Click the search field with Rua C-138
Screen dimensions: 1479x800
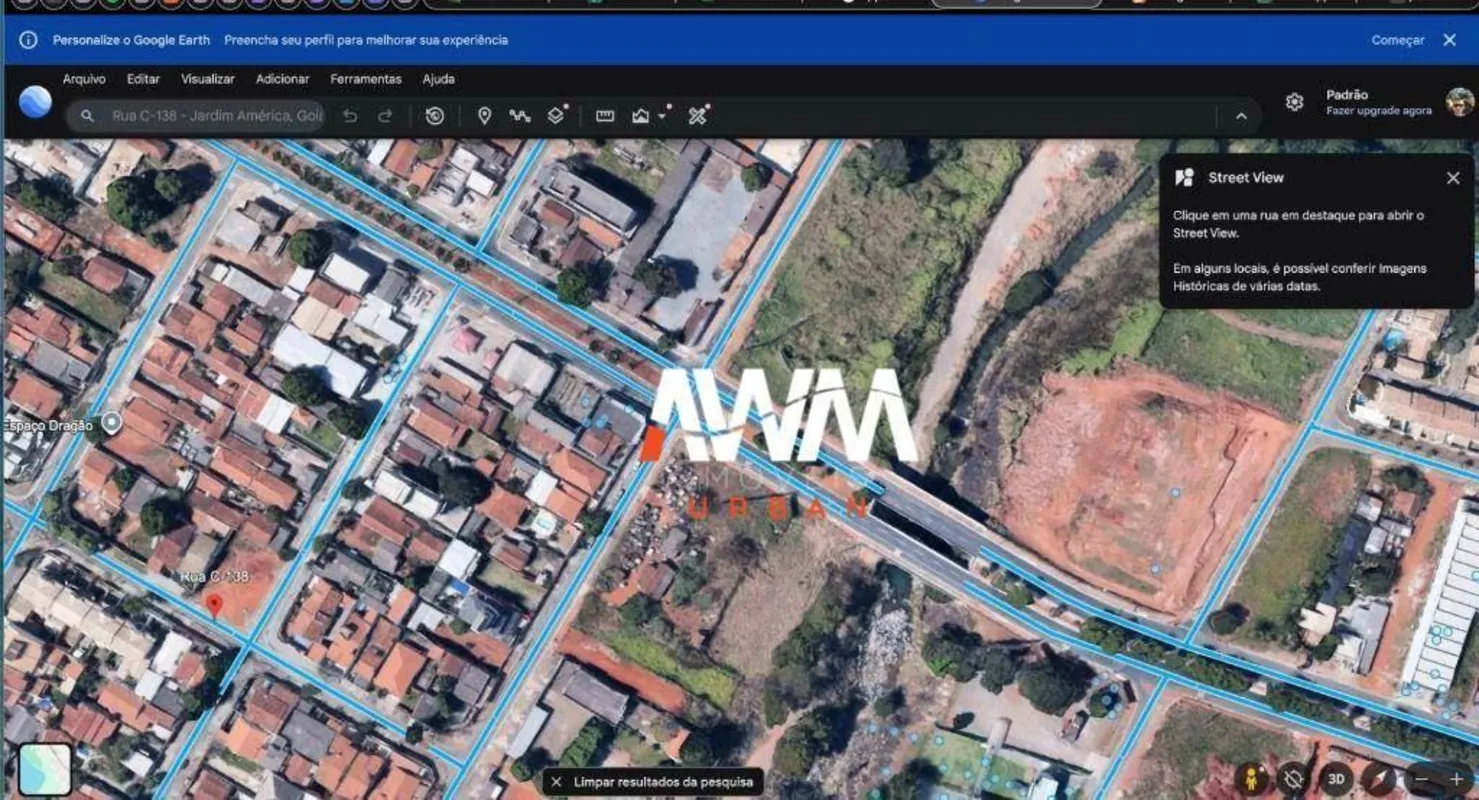pyautogui.click(x=196, y=116)
